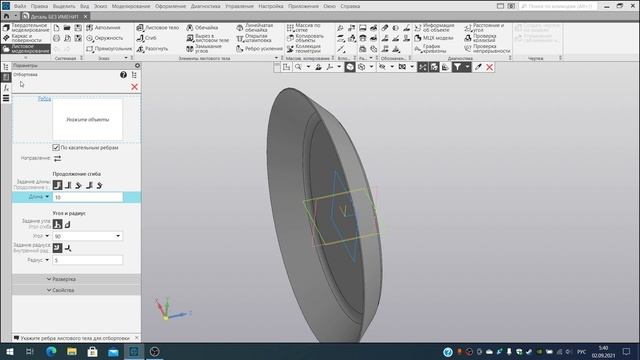The height and width of the screenshot is (360, 640).
Task: Select the Автолиния sketch tool
Action: 104,27
